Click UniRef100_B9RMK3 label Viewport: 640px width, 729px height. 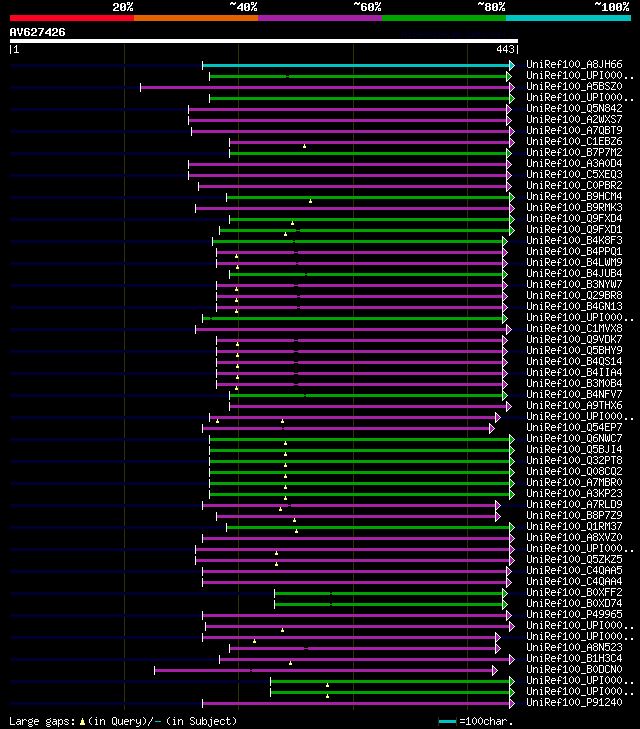574,207
